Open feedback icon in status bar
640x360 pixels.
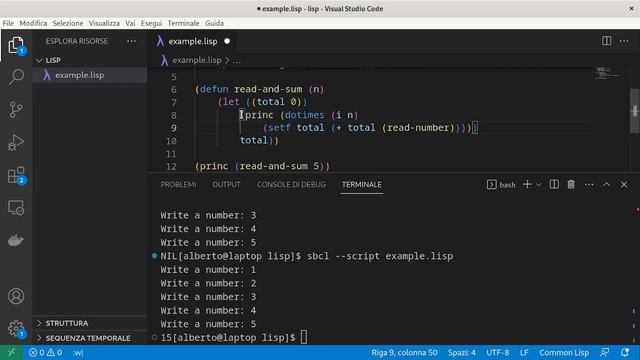pos(604,353)
